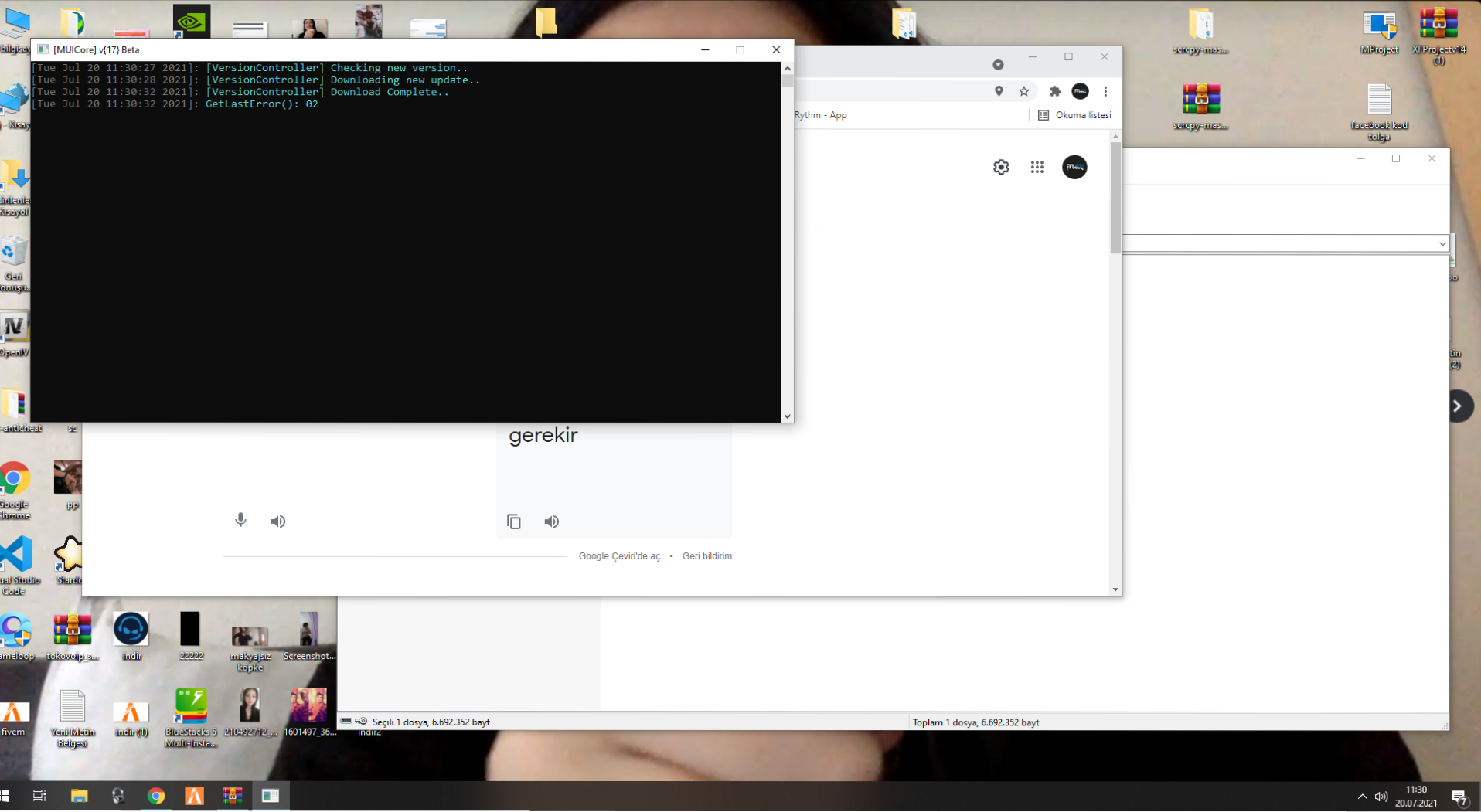
Task: Click the location pin in address bar
Action: point(999,91)
